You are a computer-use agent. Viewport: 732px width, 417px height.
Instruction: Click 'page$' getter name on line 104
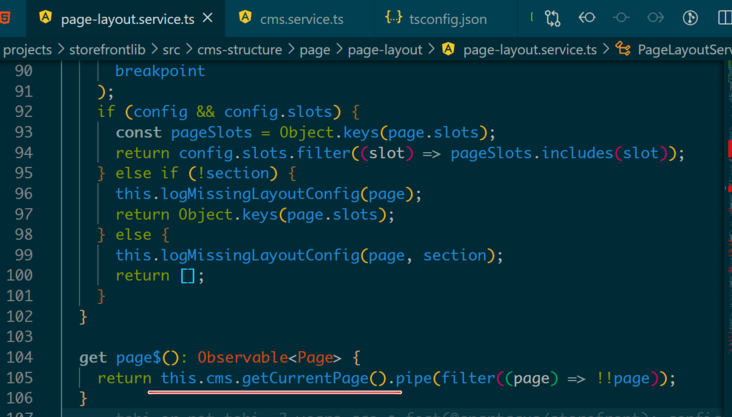[x=139, y=358]
